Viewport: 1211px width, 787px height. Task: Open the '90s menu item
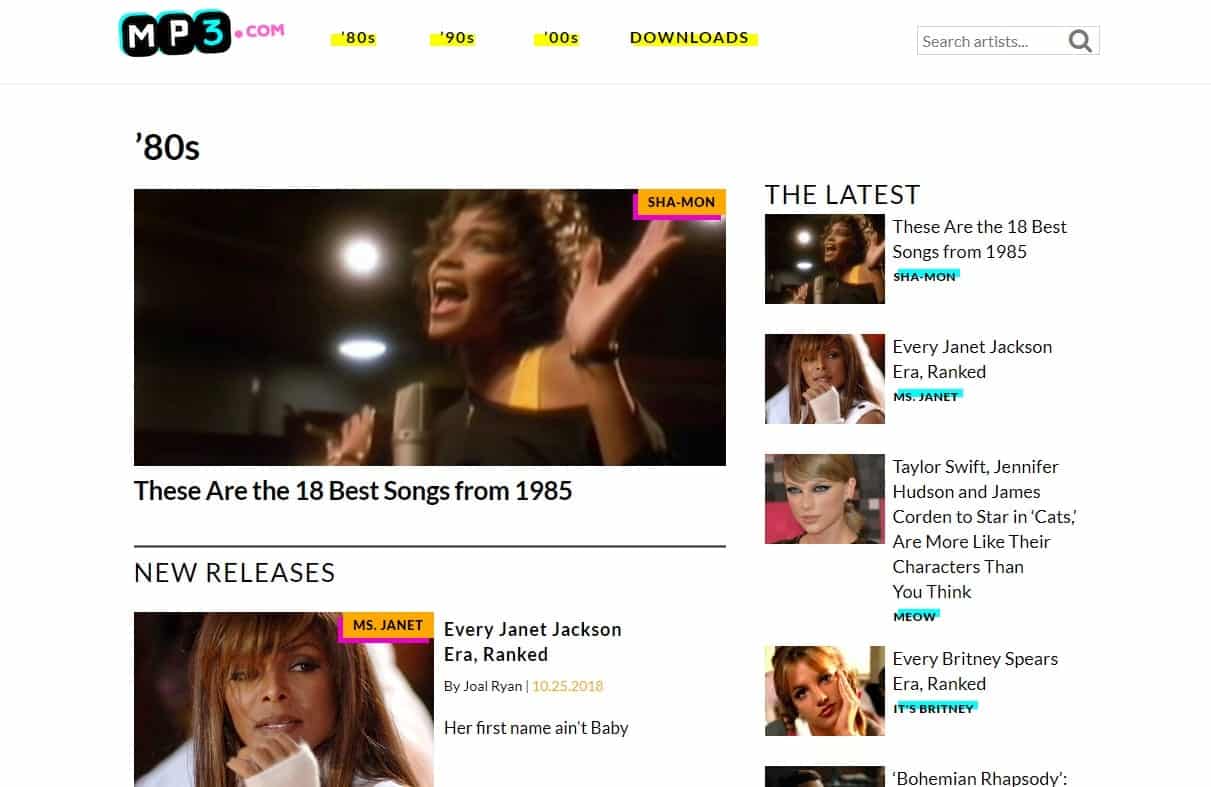[x=456, y=38]
